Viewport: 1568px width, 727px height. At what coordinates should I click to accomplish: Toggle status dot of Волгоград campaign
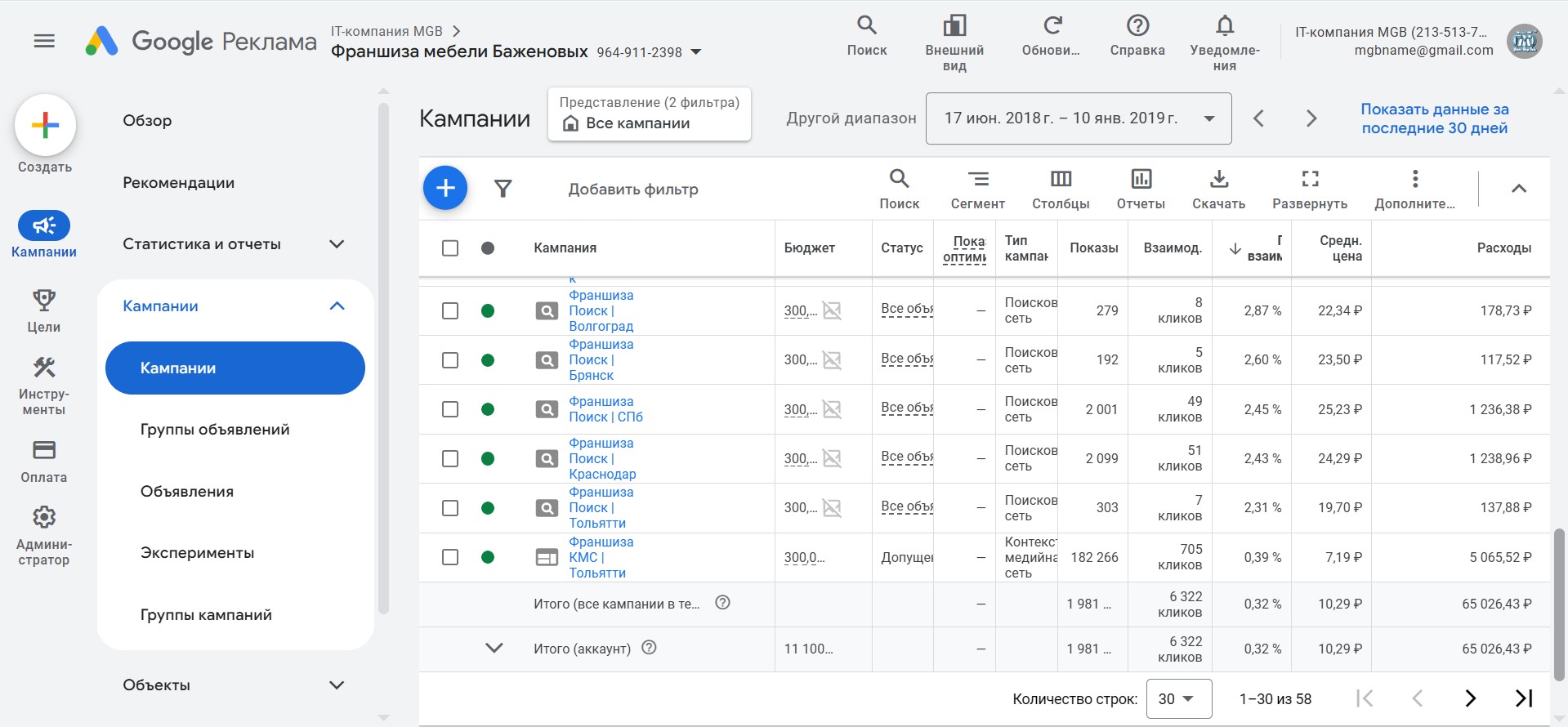tap(488, 310)
